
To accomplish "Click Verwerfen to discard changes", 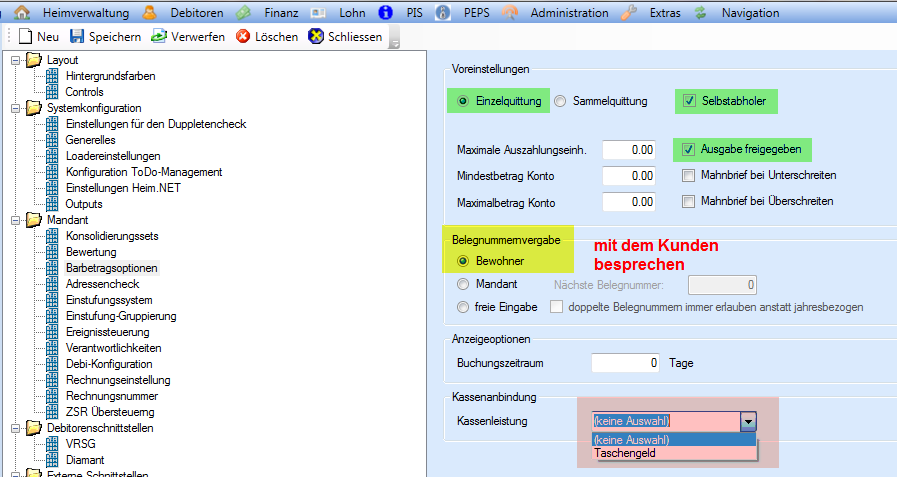I will tap(188, 37).
